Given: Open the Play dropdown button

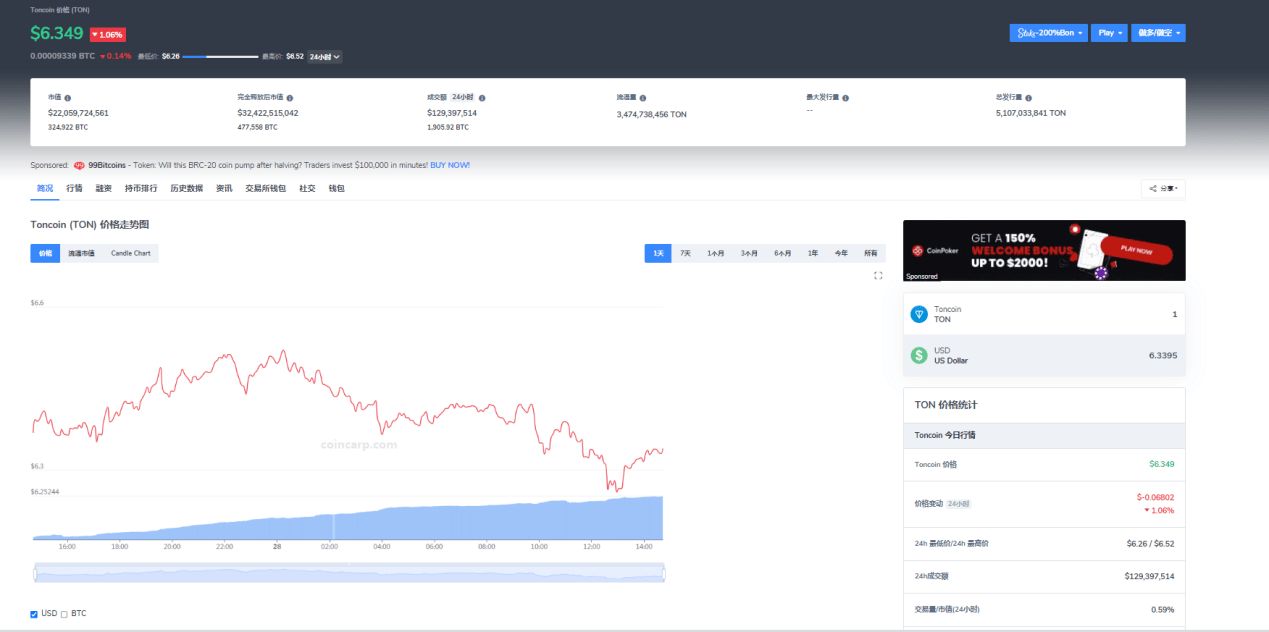Looking at the screenshot, I should (x=1109, y=33).
